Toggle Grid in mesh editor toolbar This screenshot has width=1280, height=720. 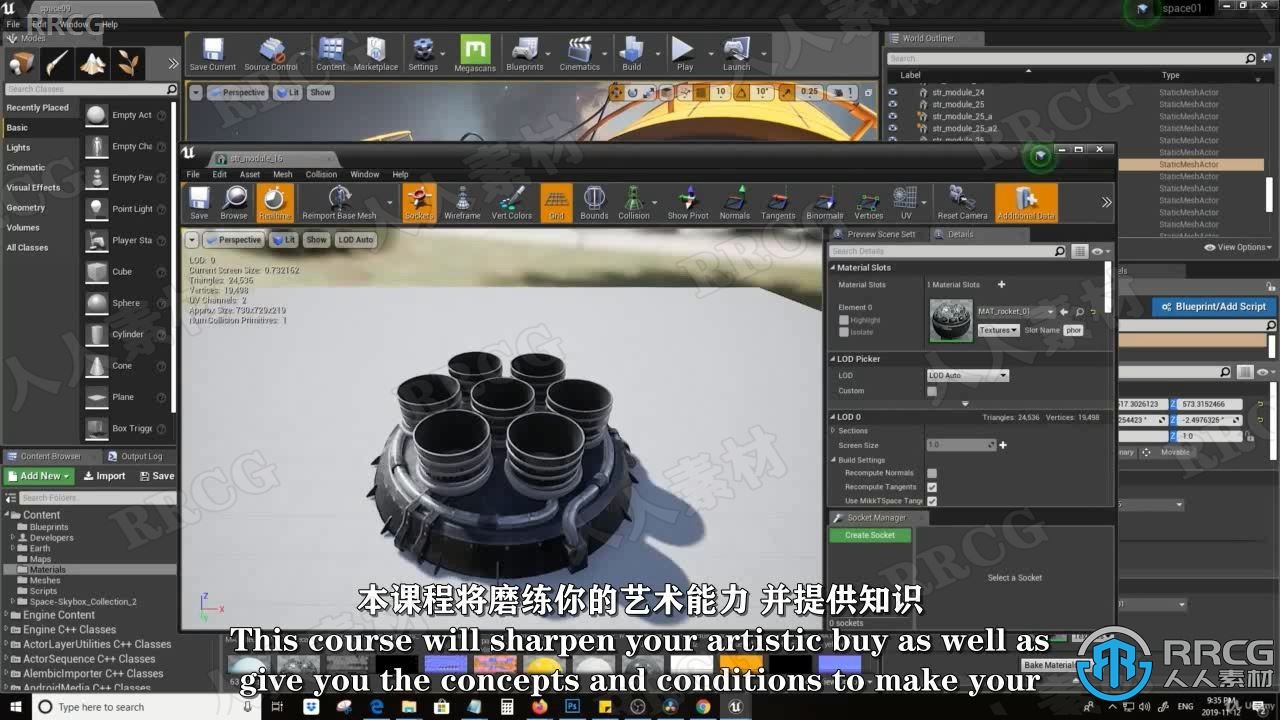[x=556, y=203]
